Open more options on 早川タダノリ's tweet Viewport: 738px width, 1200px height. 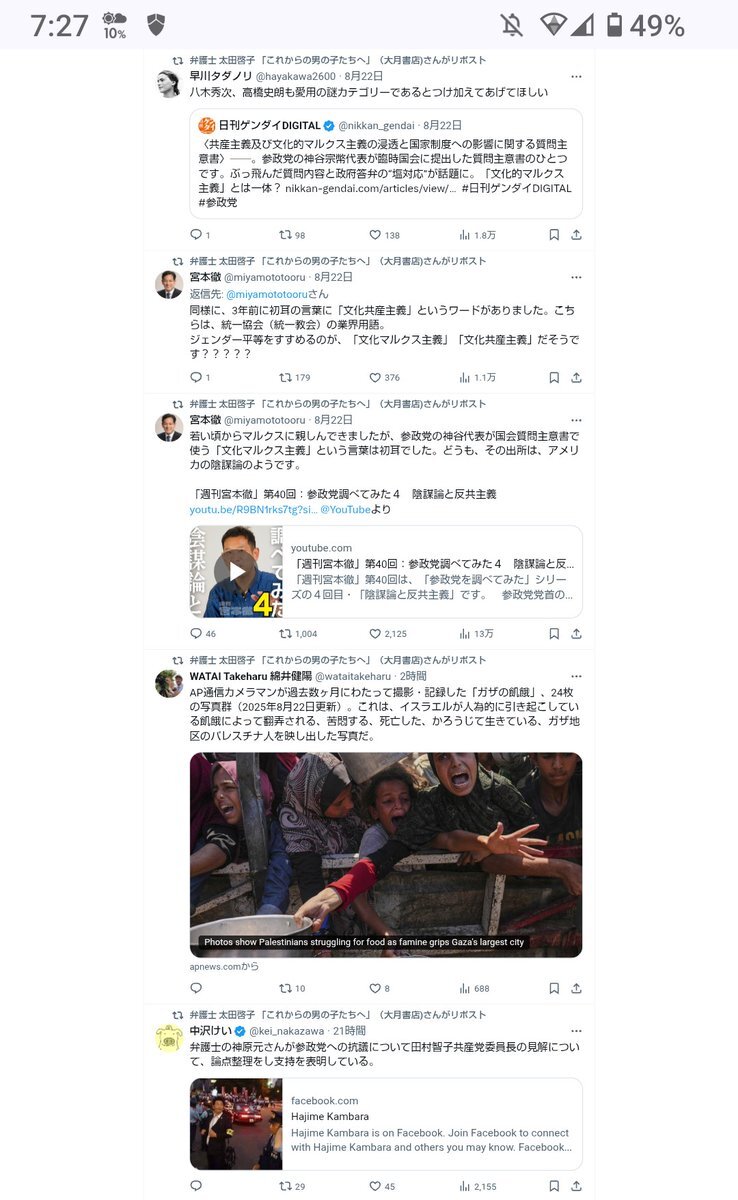click(576, 76)
